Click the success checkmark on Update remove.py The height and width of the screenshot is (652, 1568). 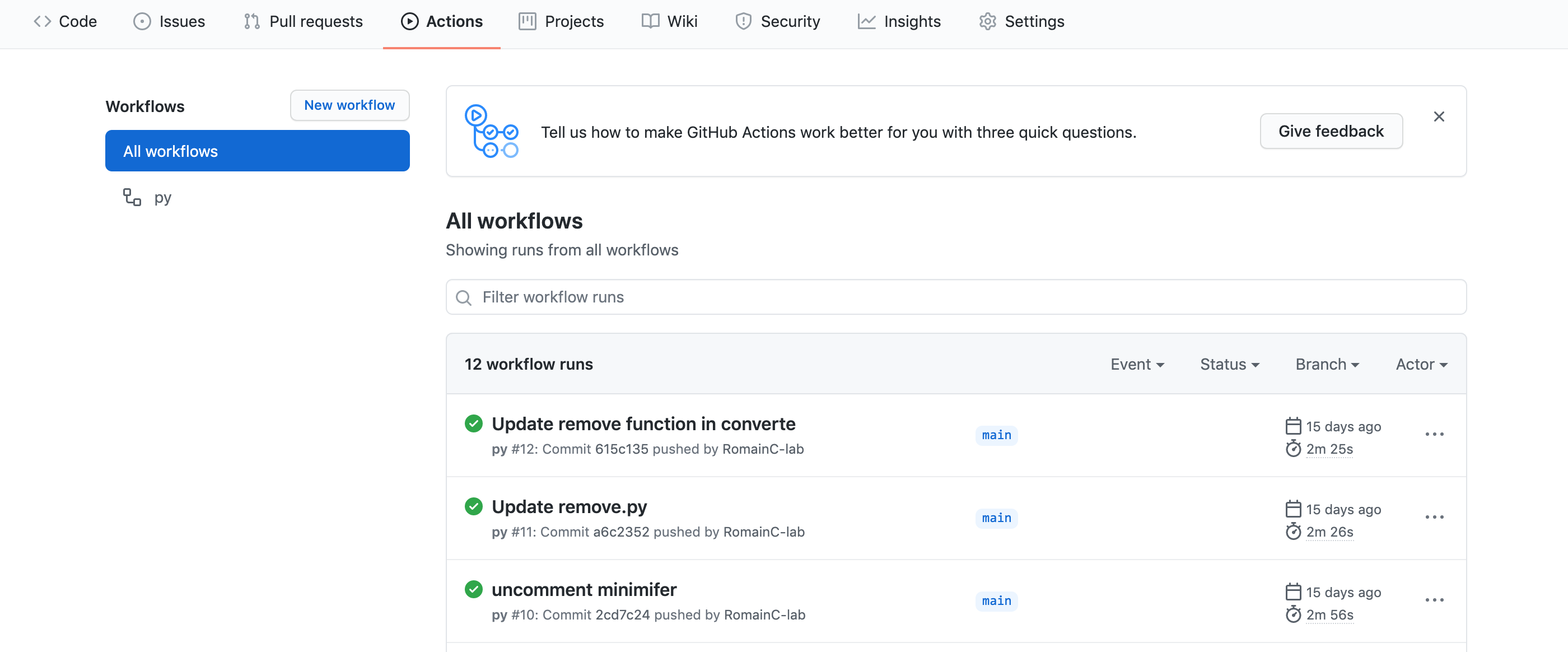474,506
